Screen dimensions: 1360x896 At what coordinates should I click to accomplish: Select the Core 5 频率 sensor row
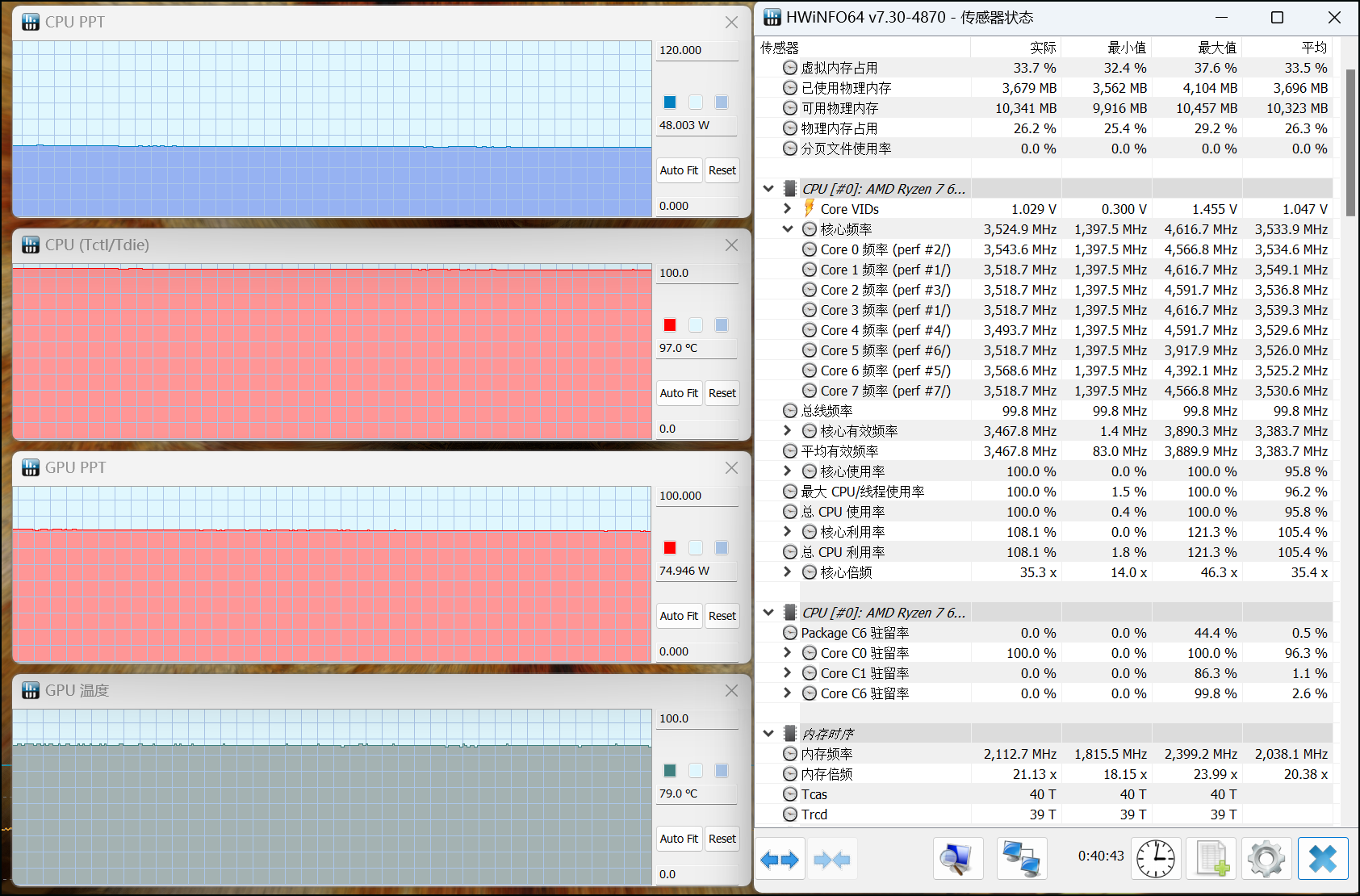[x=885, y=350]
